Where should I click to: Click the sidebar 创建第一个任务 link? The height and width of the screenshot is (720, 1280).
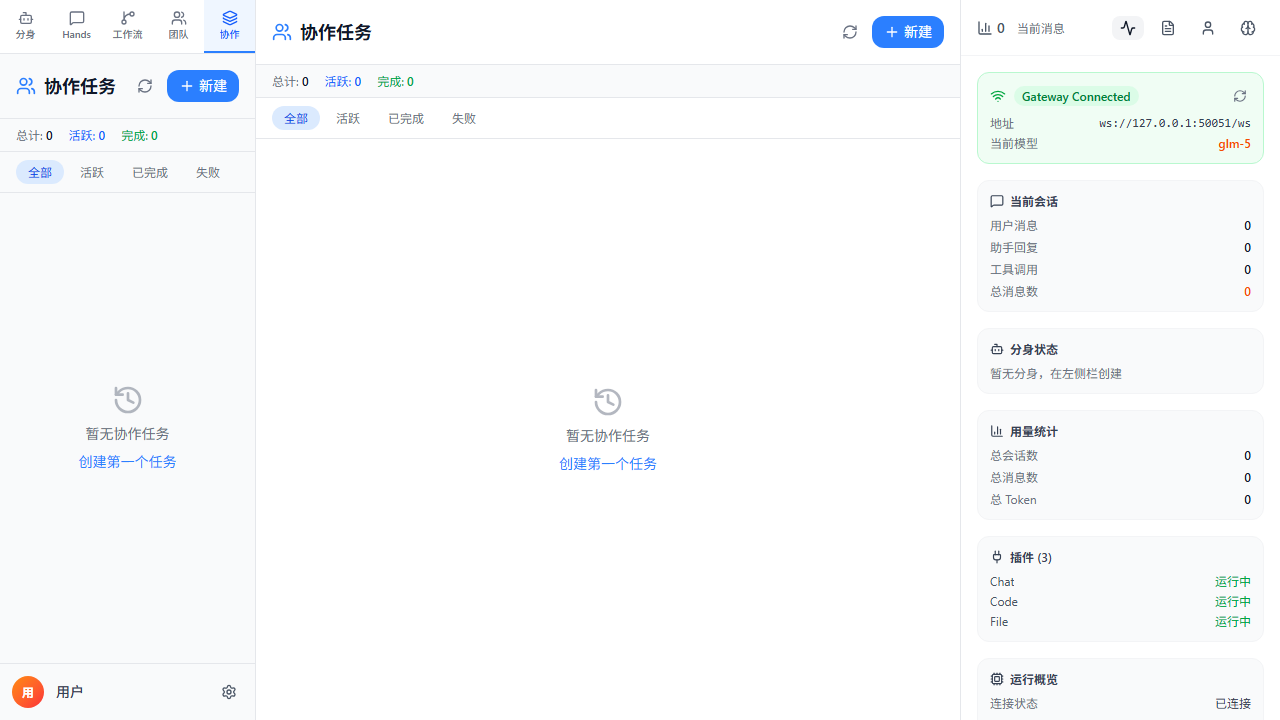128,462
